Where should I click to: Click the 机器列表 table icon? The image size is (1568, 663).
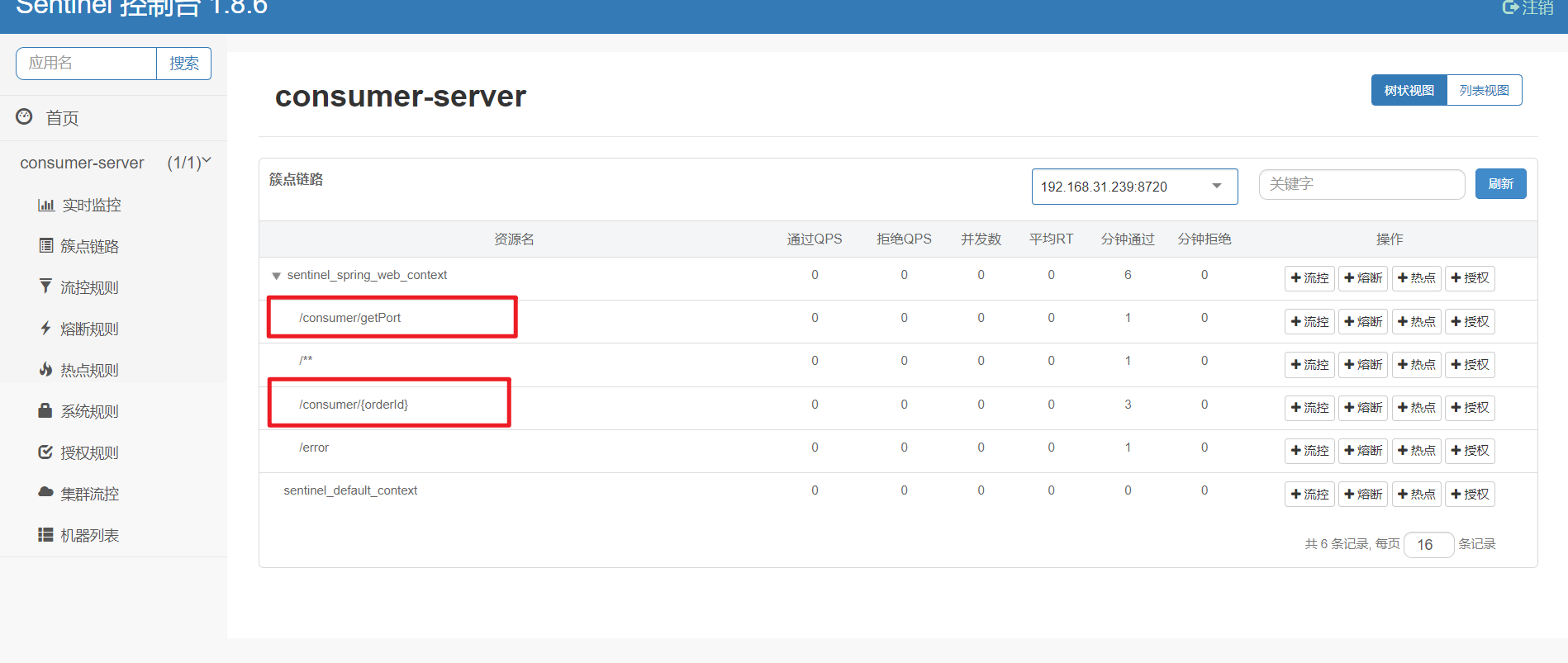pos(45,534)
